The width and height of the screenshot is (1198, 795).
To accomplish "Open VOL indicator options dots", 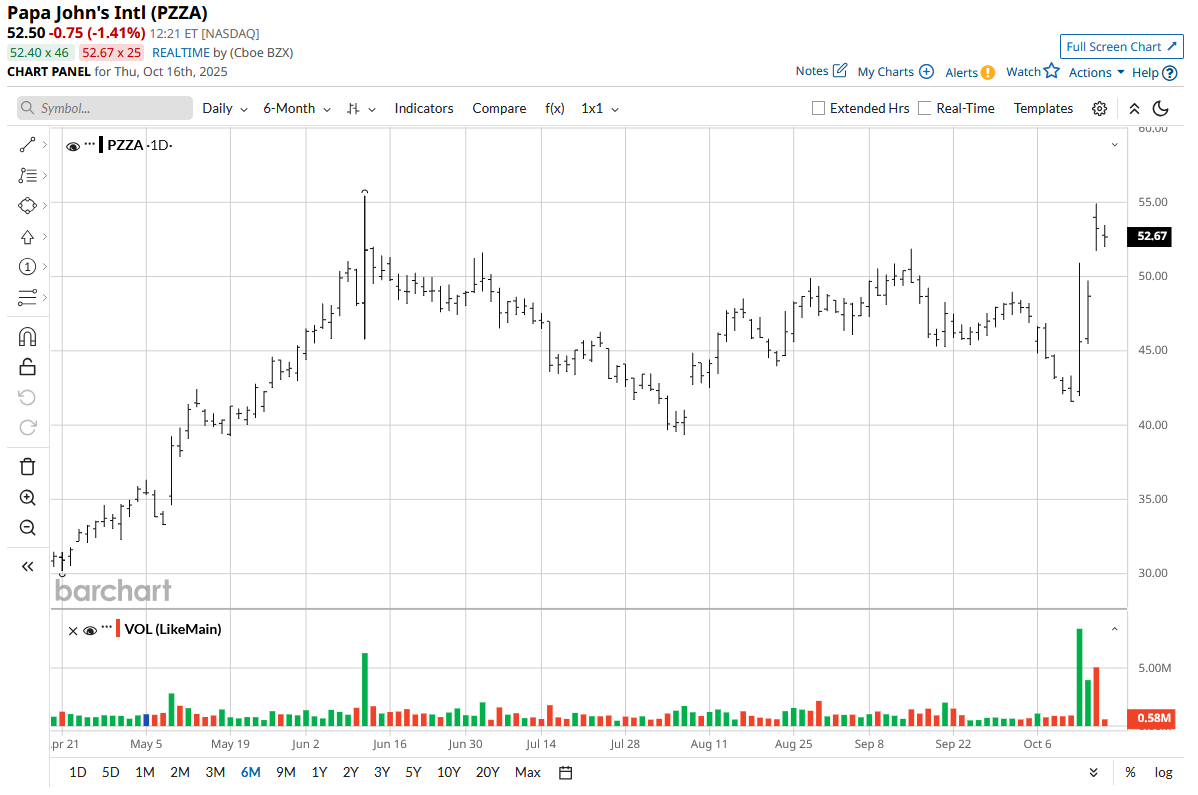I will click(x=107, y=627).
